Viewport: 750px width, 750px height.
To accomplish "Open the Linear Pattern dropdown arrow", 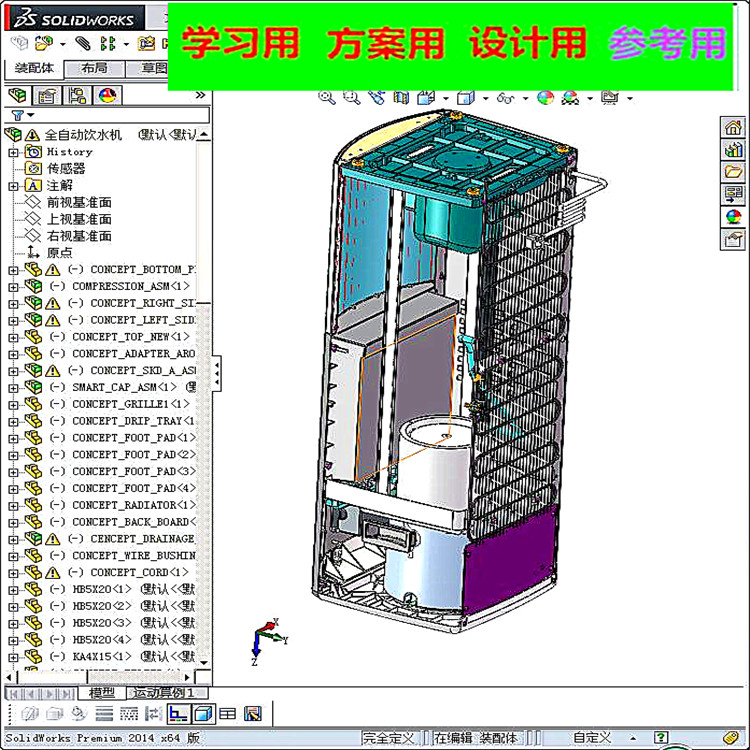I will coord(126,44).
